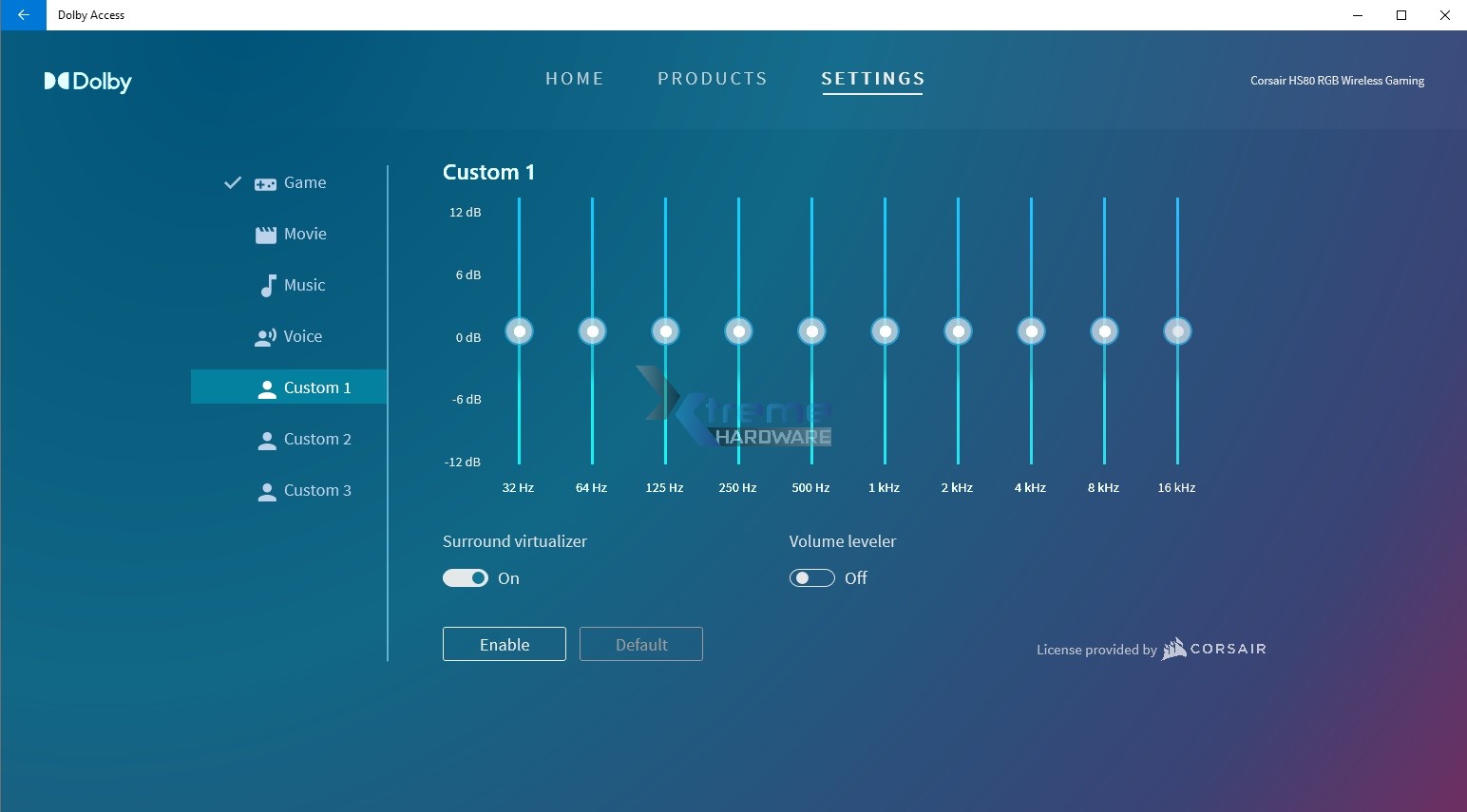This screenshot has width=1467, height=812.
Task: Select the Game gamepad icon
Action: (x=264, y=183)
